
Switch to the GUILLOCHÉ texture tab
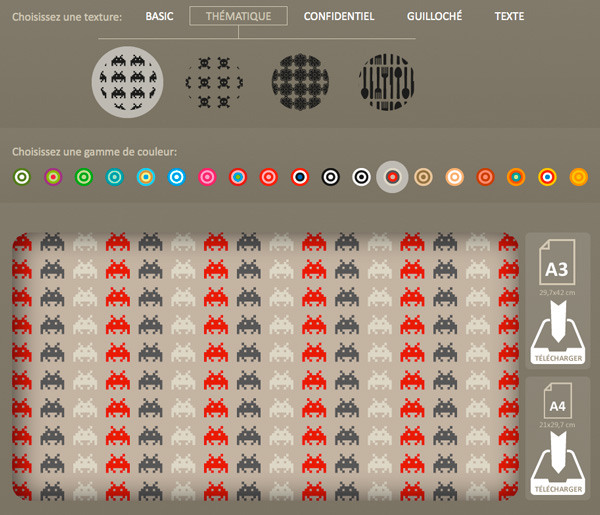click(434, 16)
